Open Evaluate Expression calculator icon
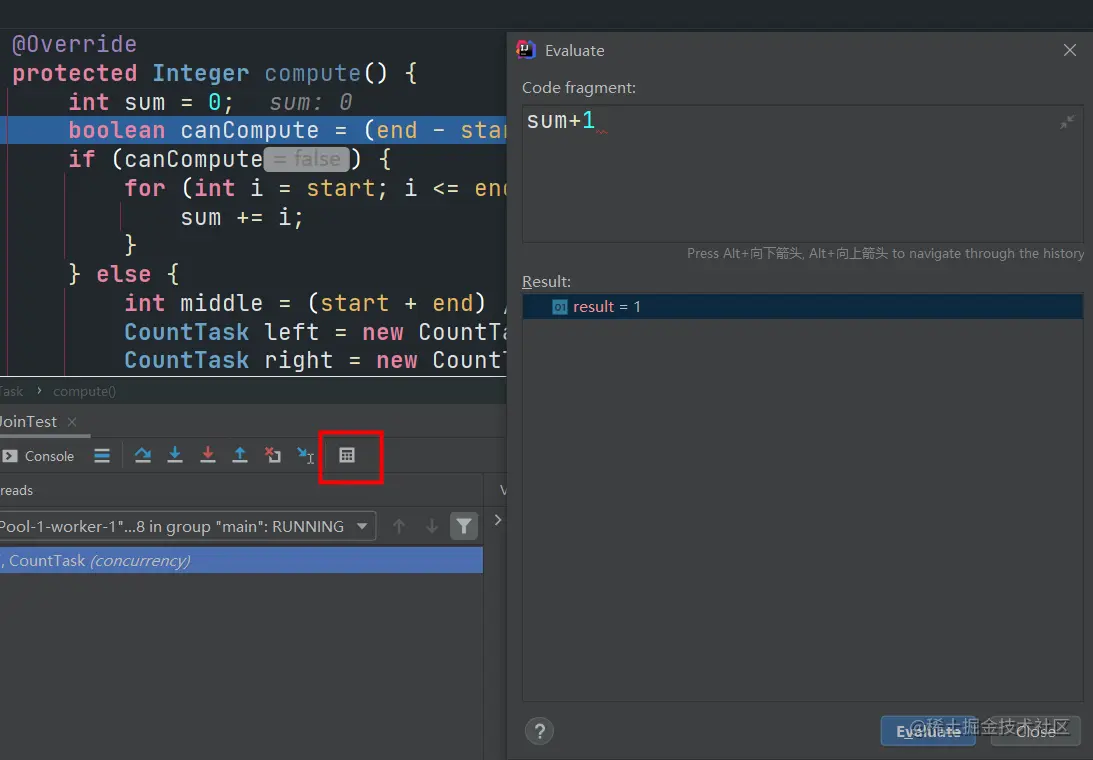 pyautogui.click(x=346, y=455)
